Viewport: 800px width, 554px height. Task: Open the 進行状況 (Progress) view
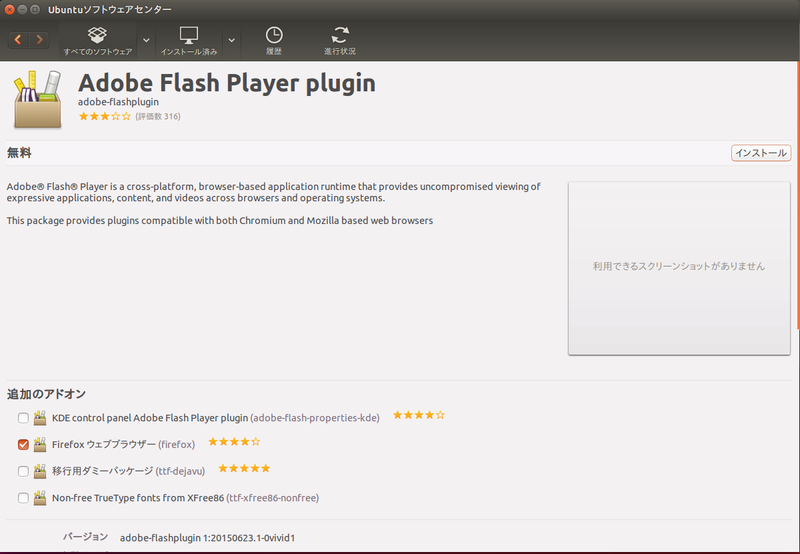[340, 41]
